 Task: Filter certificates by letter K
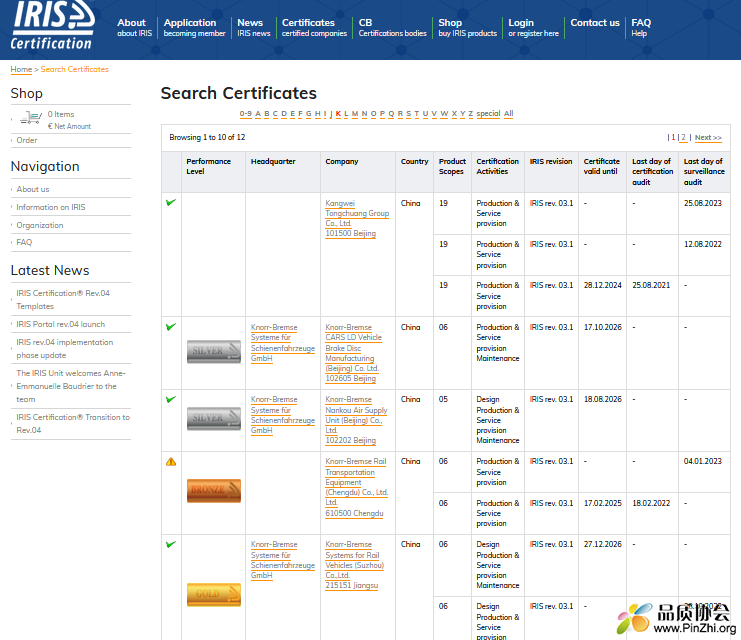pyautogui.click(x=338, y=113)
